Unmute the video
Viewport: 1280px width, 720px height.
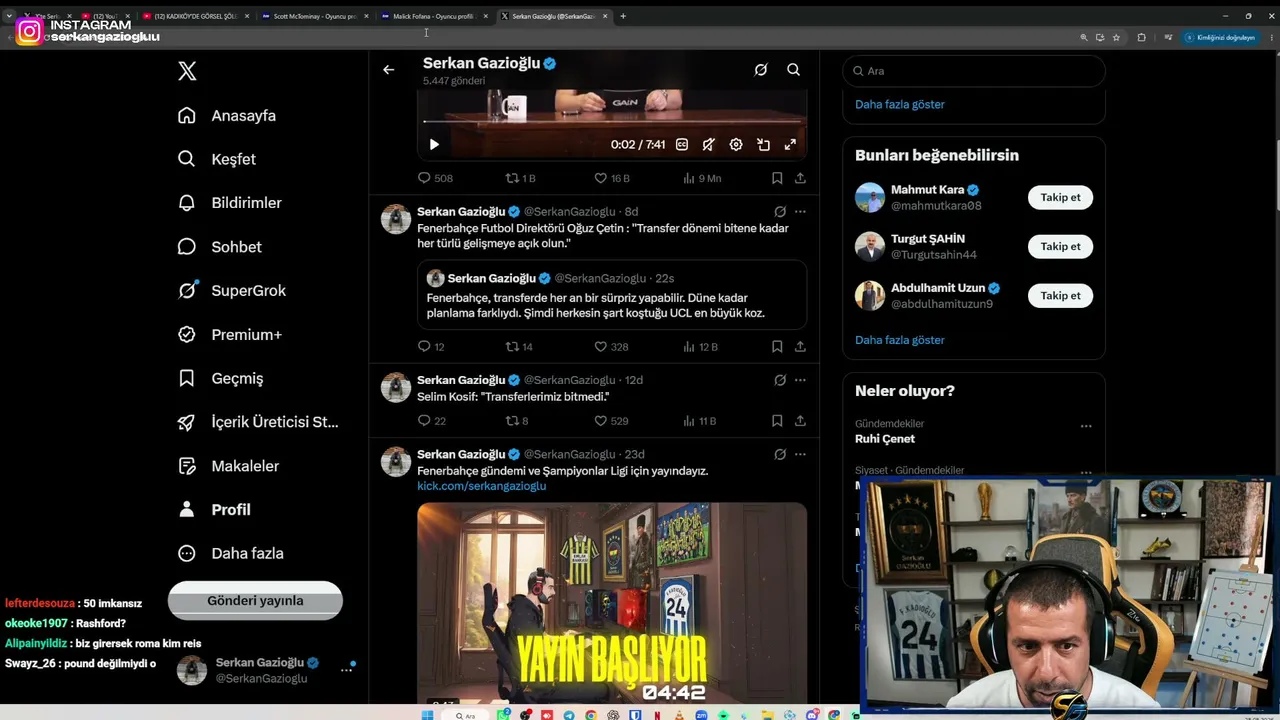pos(708,145)
